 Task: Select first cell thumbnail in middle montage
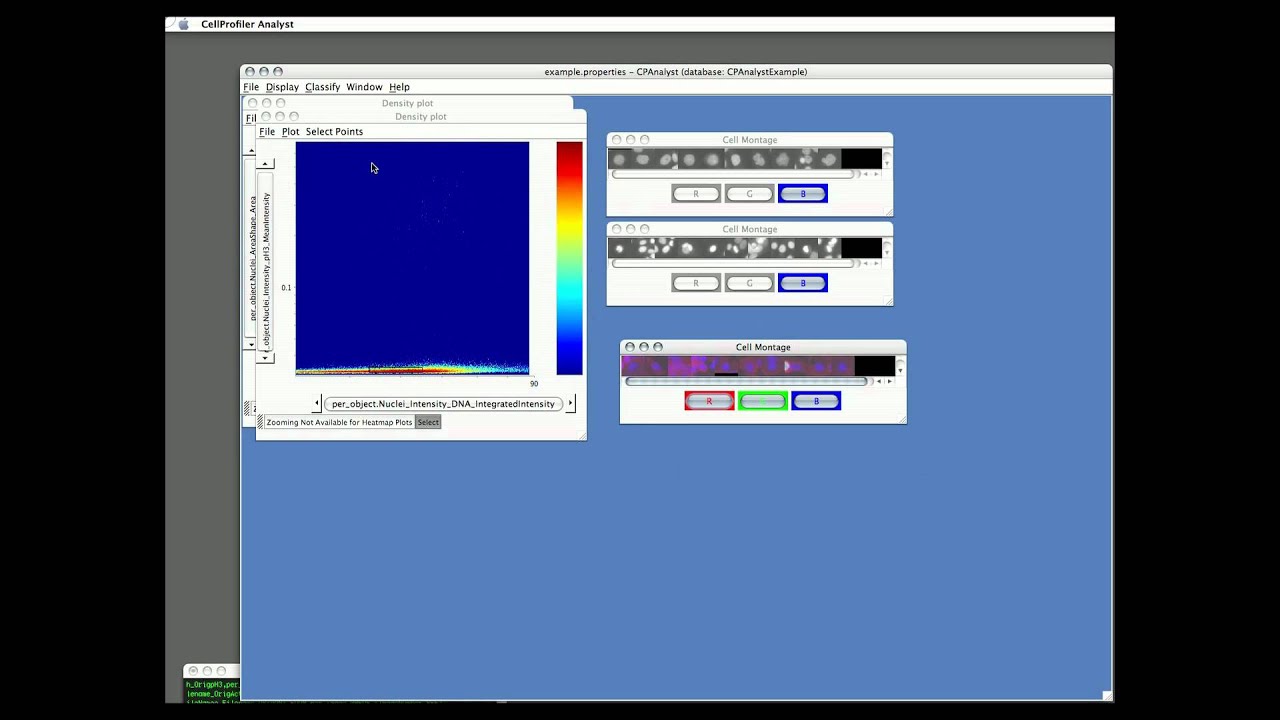pyautogui.click(x=618, y=248)
